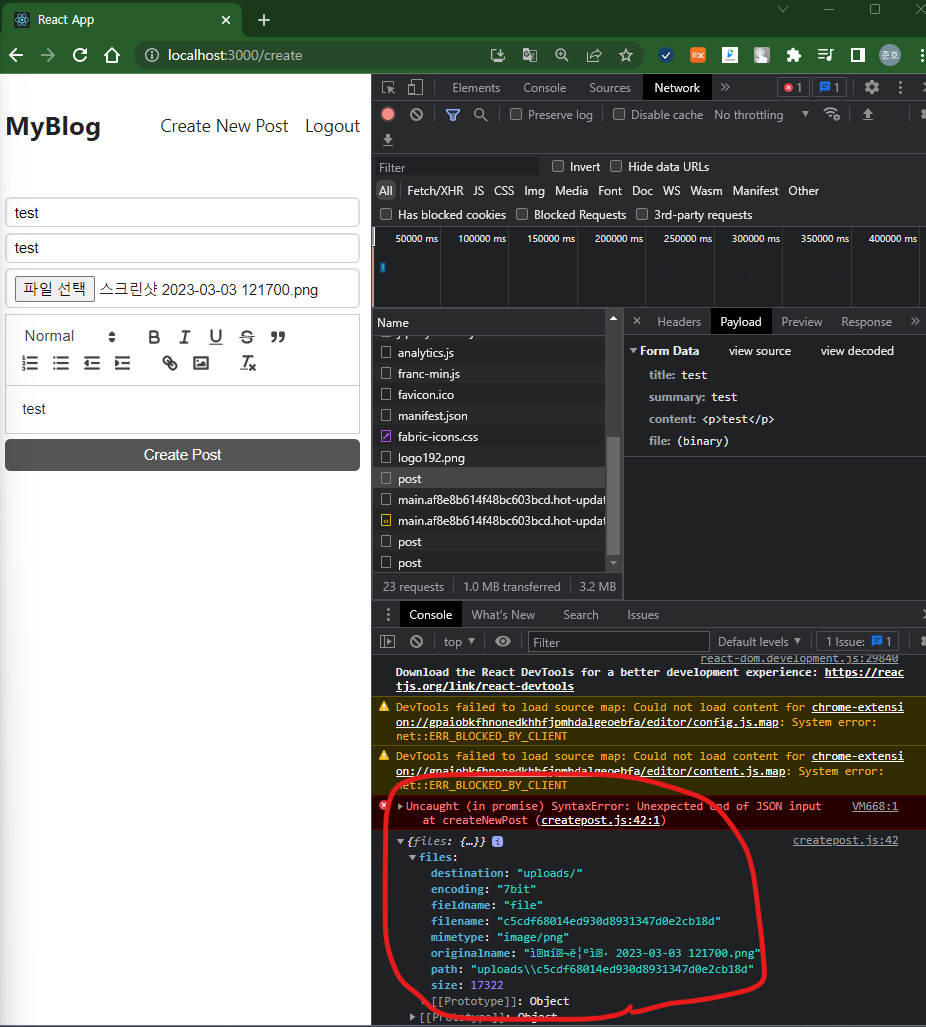926x1027 pixels.
Task: Check Hide data URLs
Action: click(x=616, y=166)
